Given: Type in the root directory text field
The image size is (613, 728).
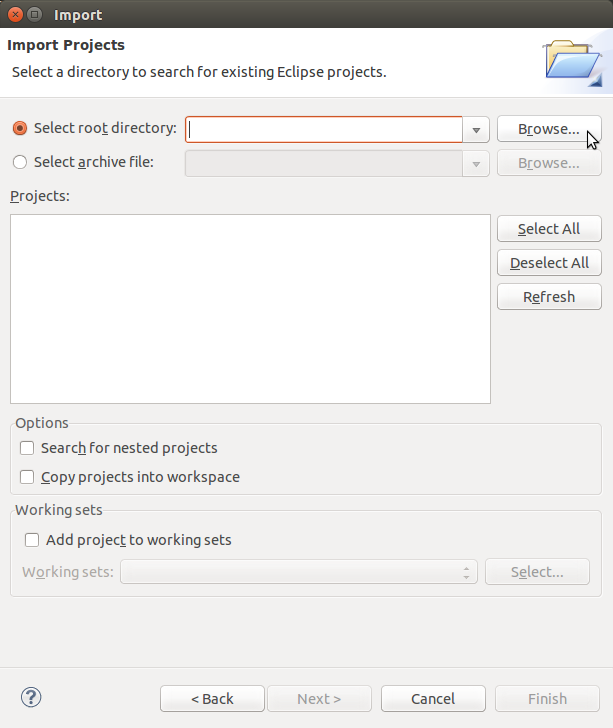Looking at the screenshot, I should [324, 130].
